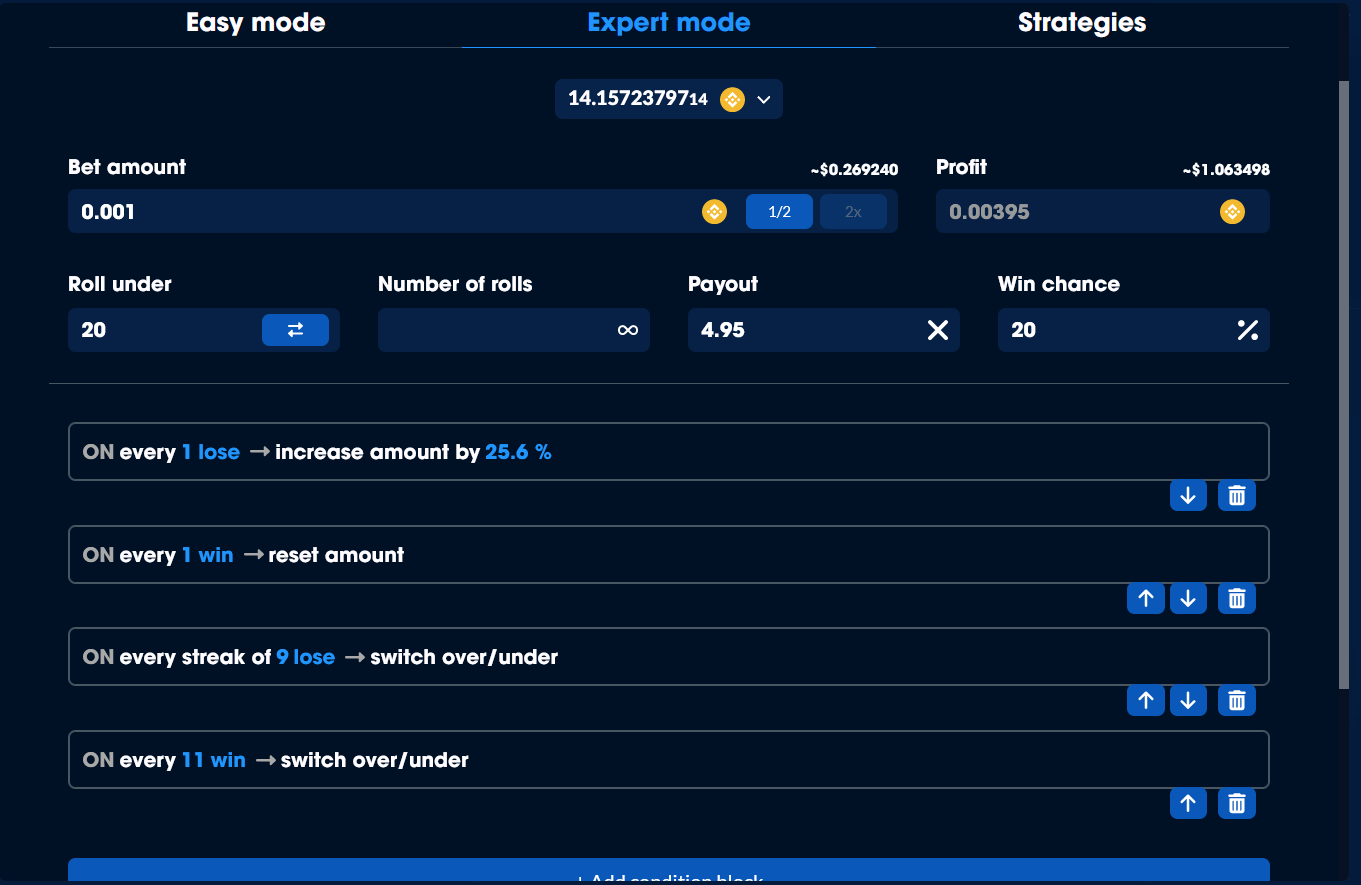Halve the bet with 1/2 button
The height and width of the screenshot is (885, 1361).
[779, 212]
